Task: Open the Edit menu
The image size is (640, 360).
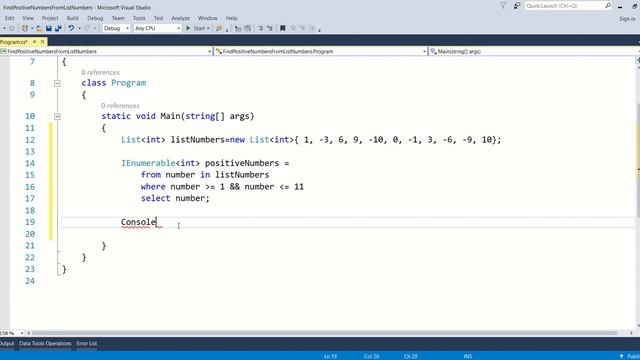Action: coord(9,18)
